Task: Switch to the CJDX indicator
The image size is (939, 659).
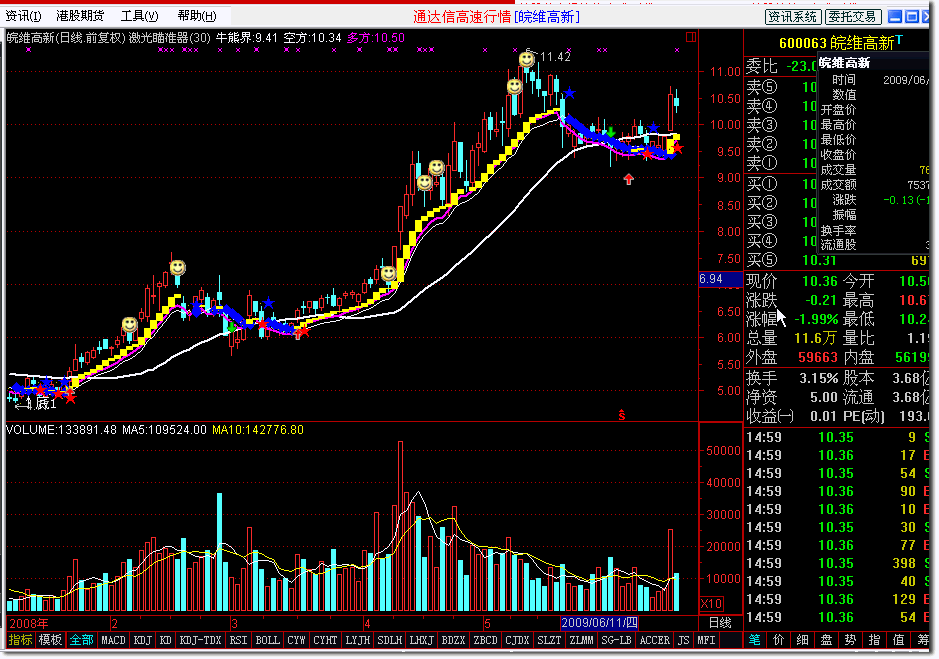Action: (x=517, y=640)
